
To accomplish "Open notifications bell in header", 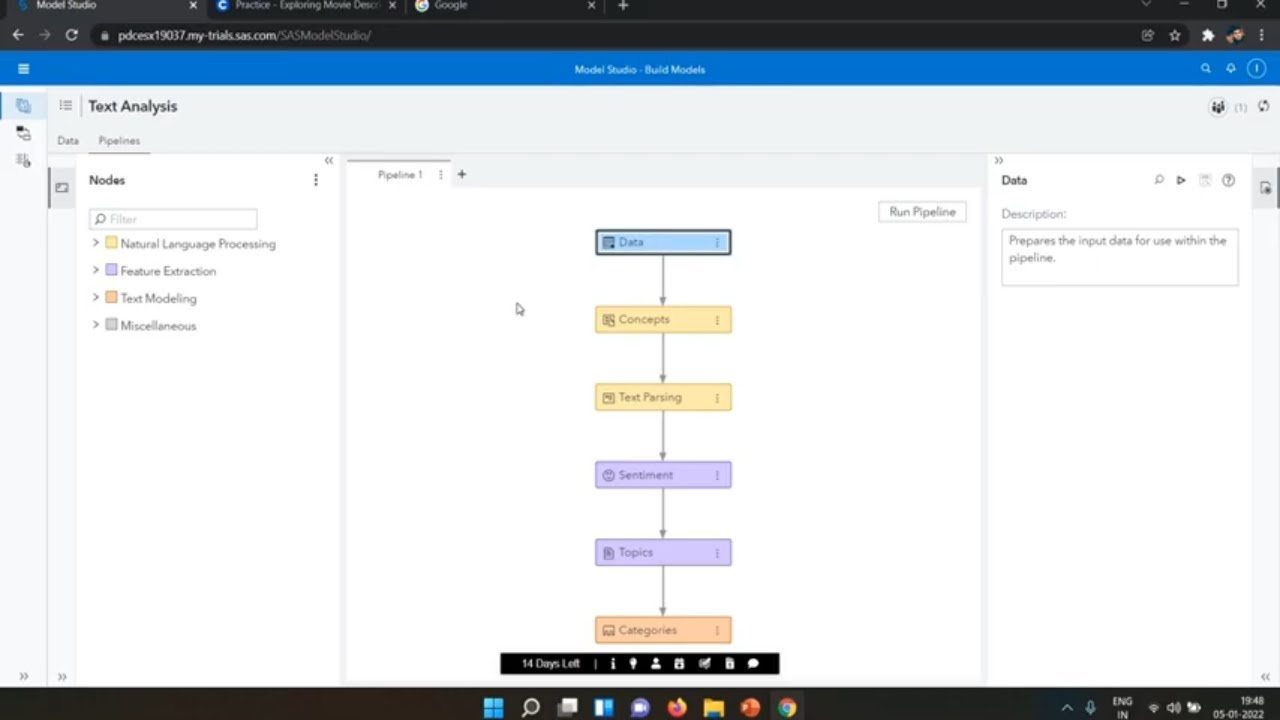I will point(1231,69).
